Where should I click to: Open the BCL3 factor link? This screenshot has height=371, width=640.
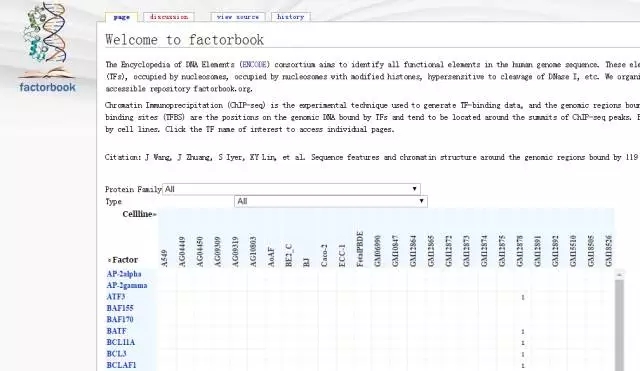[117, 354]
